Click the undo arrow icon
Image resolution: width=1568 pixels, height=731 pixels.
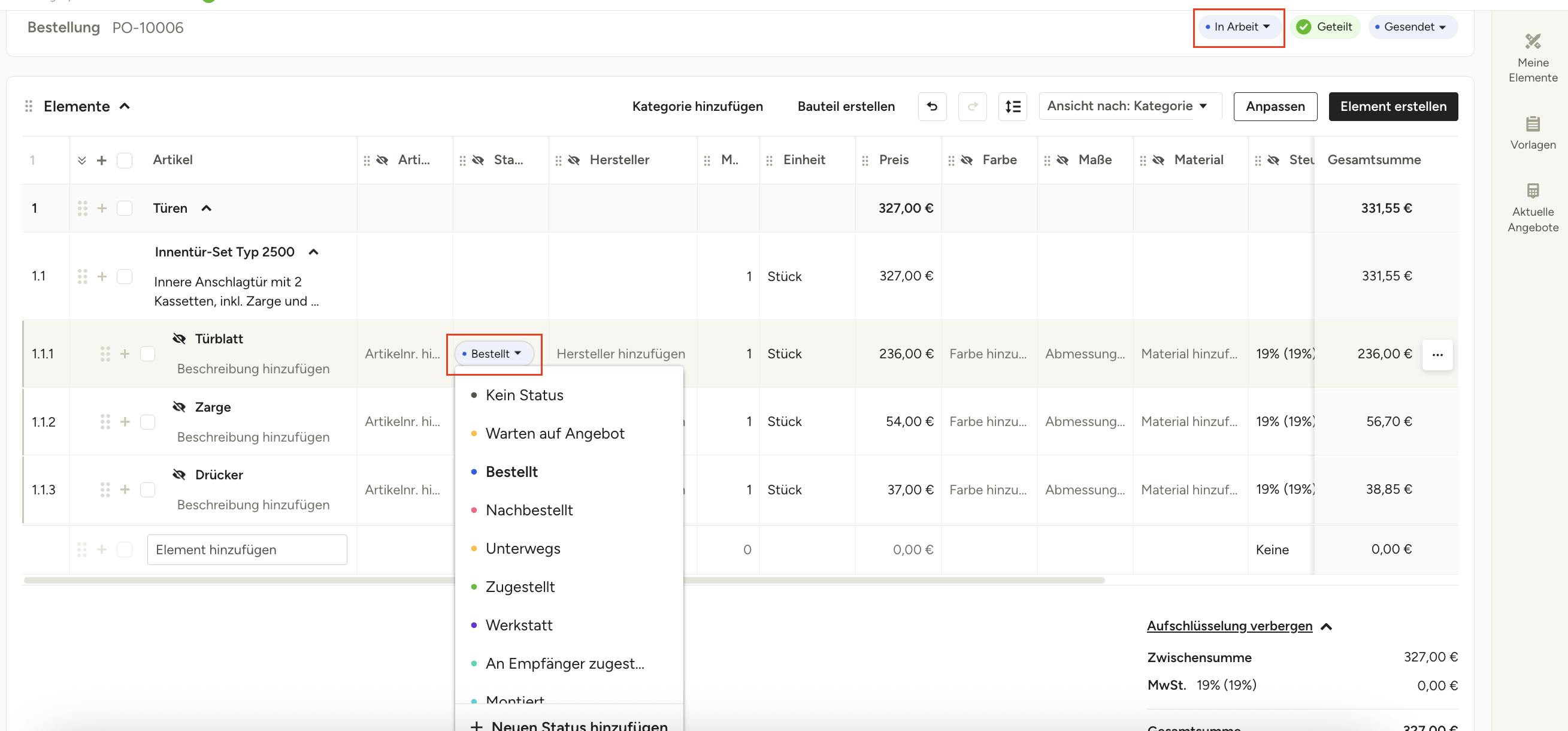click(x=932, y=107)
